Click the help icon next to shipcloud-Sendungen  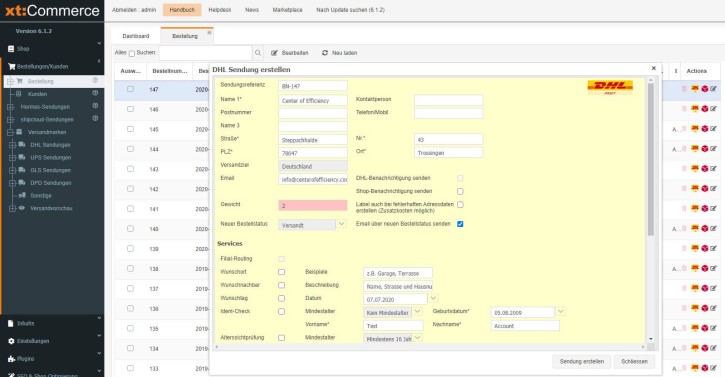tap(95, 118)
